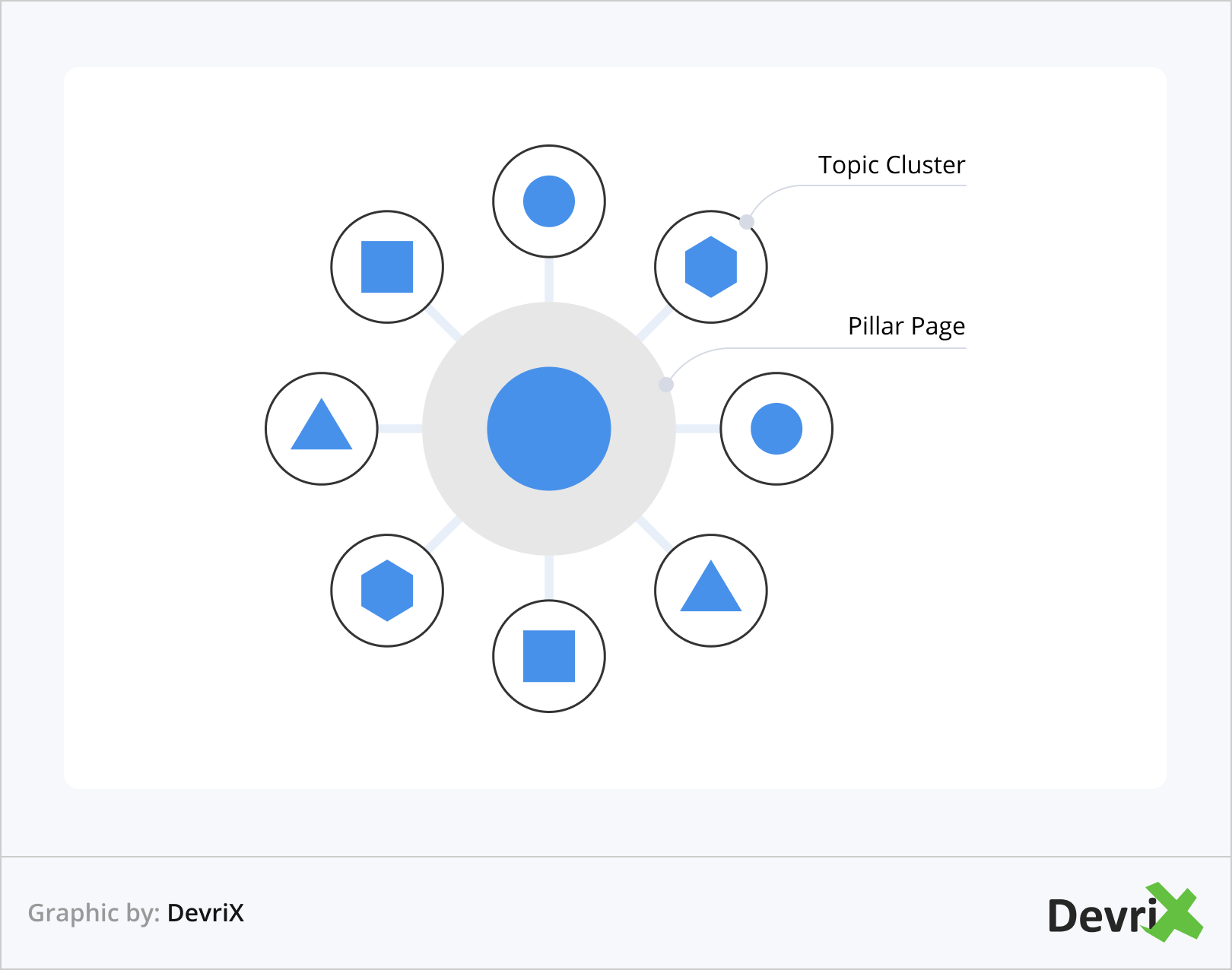Click the callout dot on the Topic Cluster node

coord(747,222)
